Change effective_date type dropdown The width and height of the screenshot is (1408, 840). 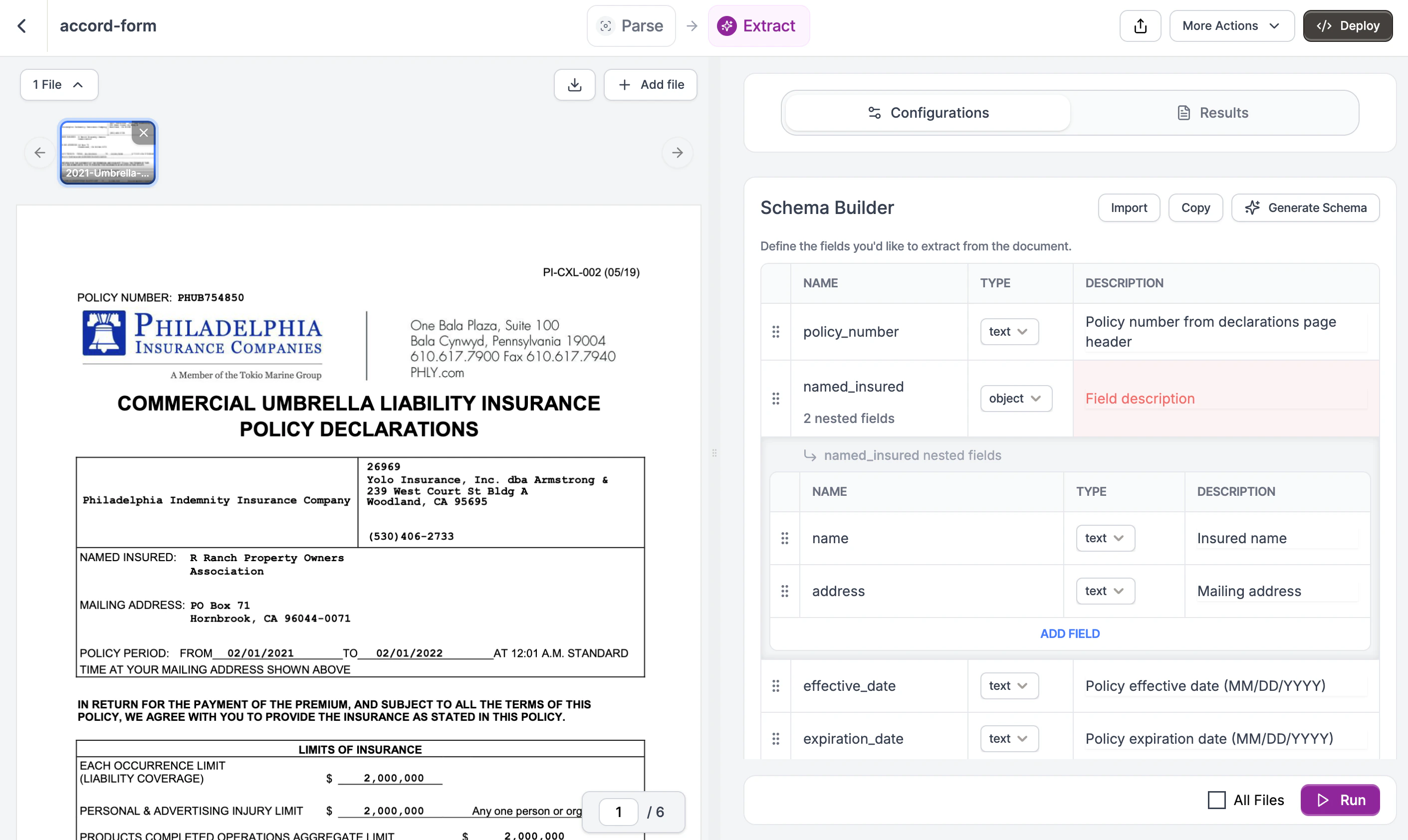pyautogui.click(x=1009, y=685)
